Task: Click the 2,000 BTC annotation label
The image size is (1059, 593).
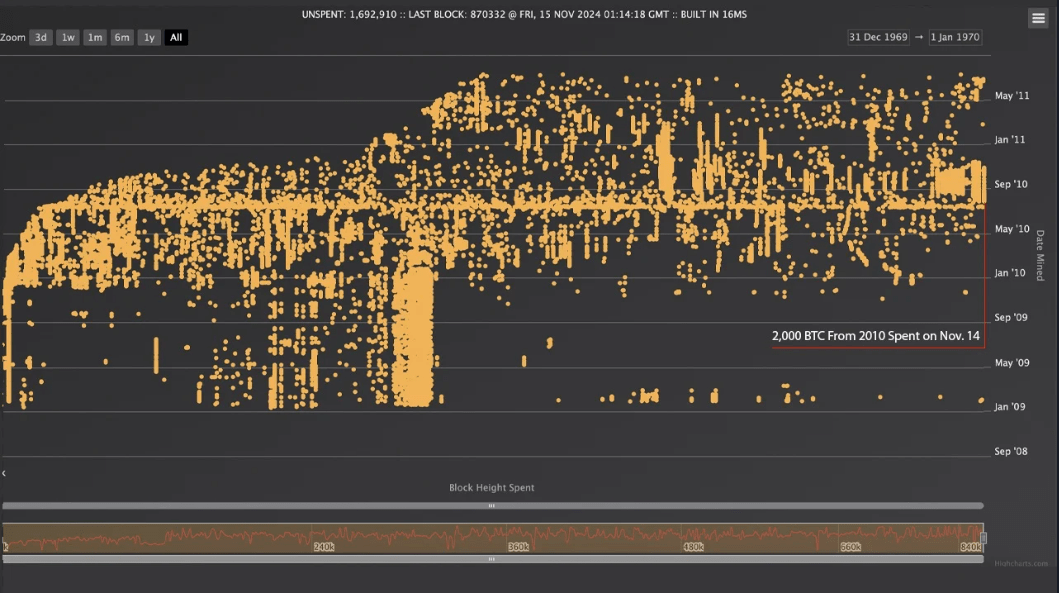Action: click(875, 336)
